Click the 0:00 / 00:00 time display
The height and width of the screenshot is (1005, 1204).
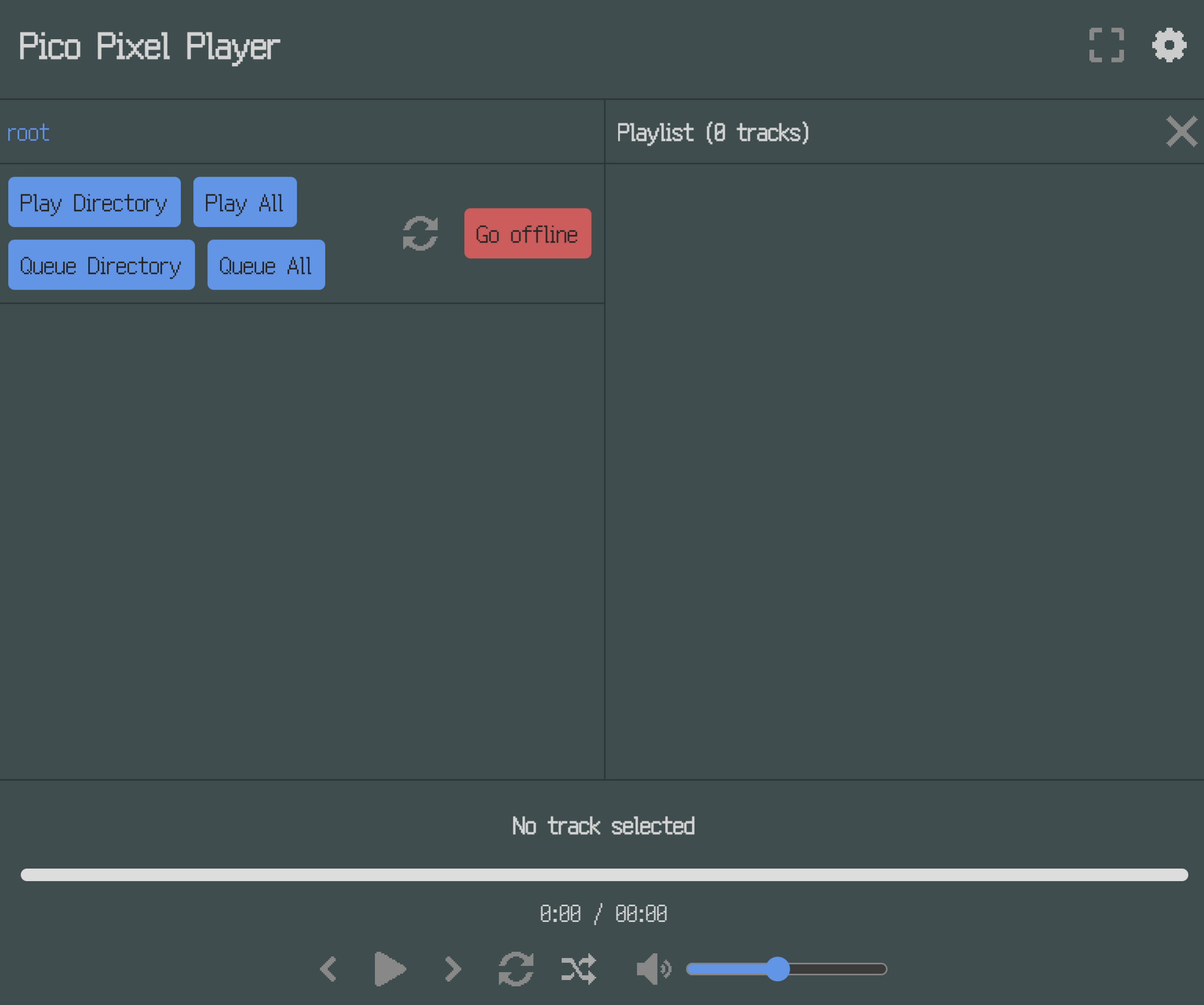point(603,913)
